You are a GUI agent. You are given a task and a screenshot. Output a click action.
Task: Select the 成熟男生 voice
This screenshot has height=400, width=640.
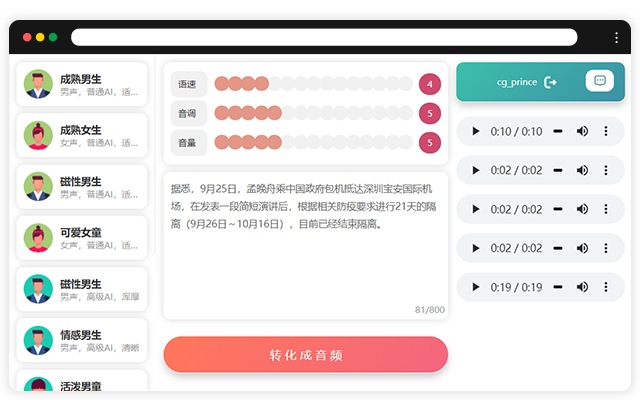click(x=82, y=84)
